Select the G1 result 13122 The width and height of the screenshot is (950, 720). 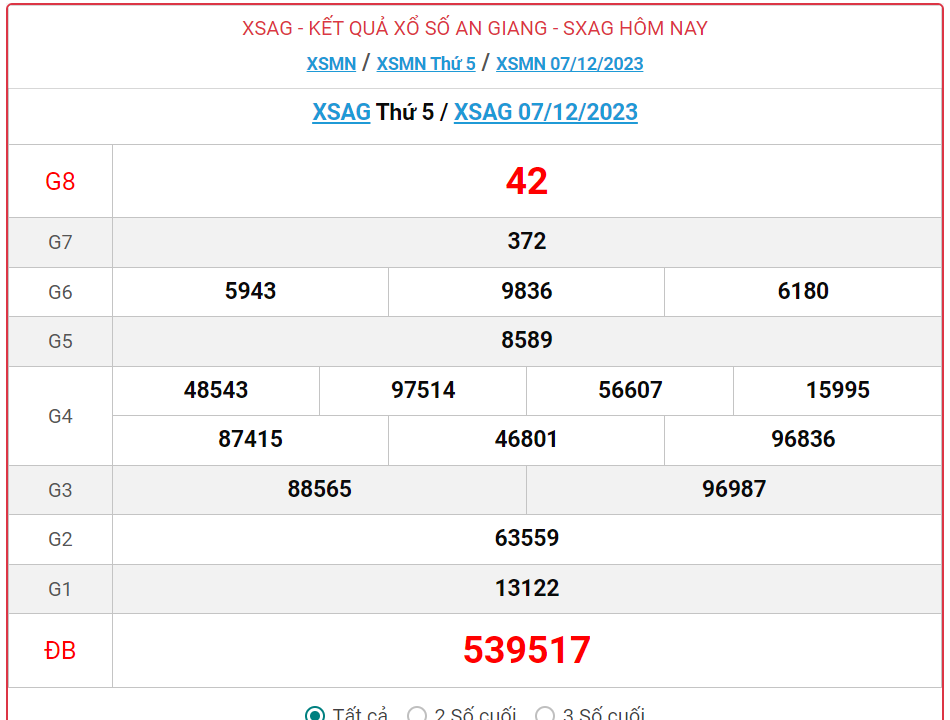pyautogui.click(x=526, y=588)
